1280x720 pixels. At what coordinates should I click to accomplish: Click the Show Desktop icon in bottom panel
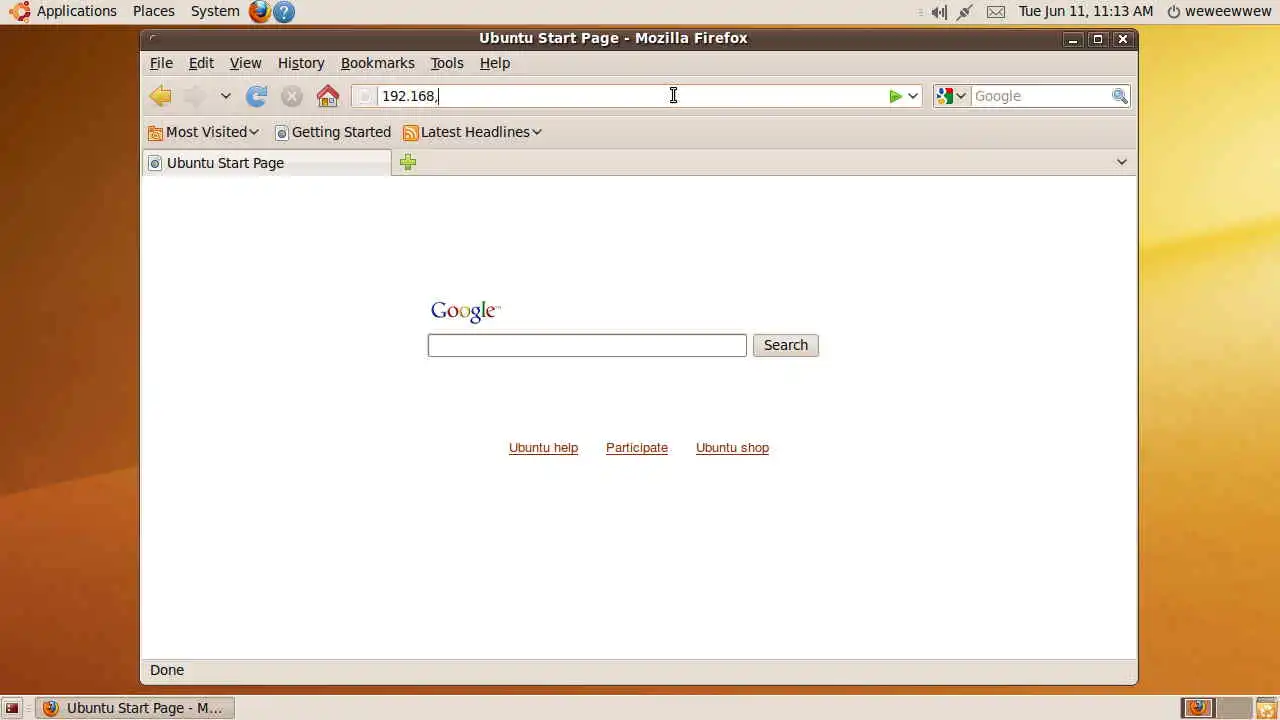(x=12, y=708)
